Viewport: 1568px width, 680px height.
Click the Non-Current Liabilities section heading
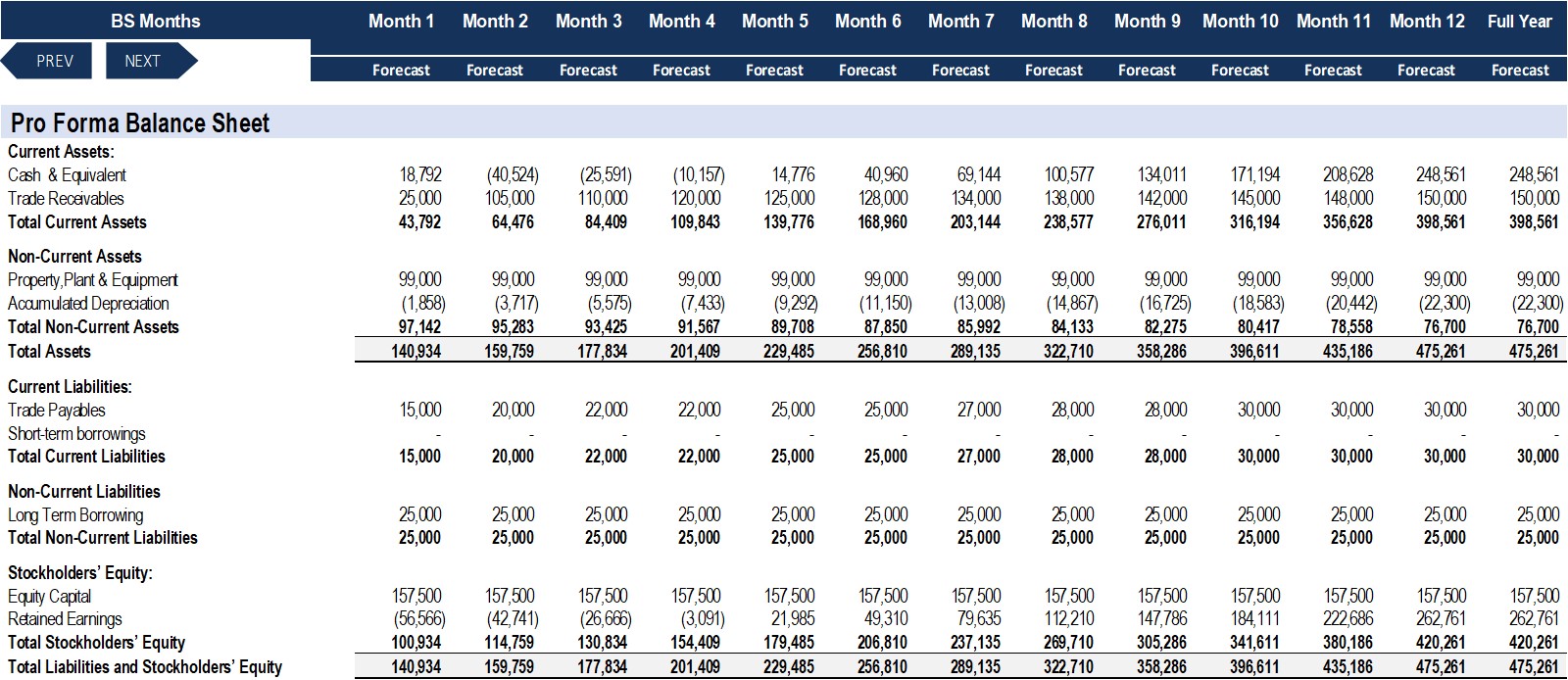[83, 492]
